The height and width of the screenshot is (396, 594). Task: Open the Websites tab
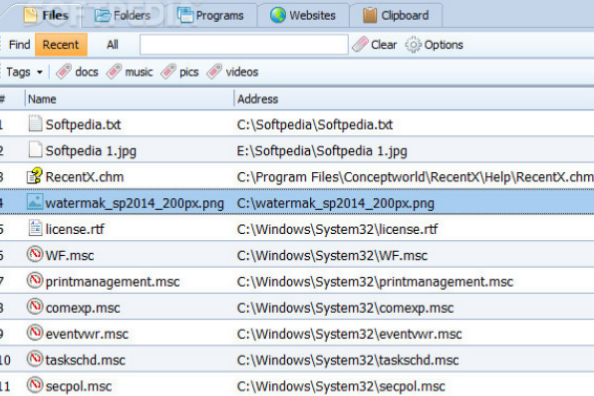coord(303,16)
